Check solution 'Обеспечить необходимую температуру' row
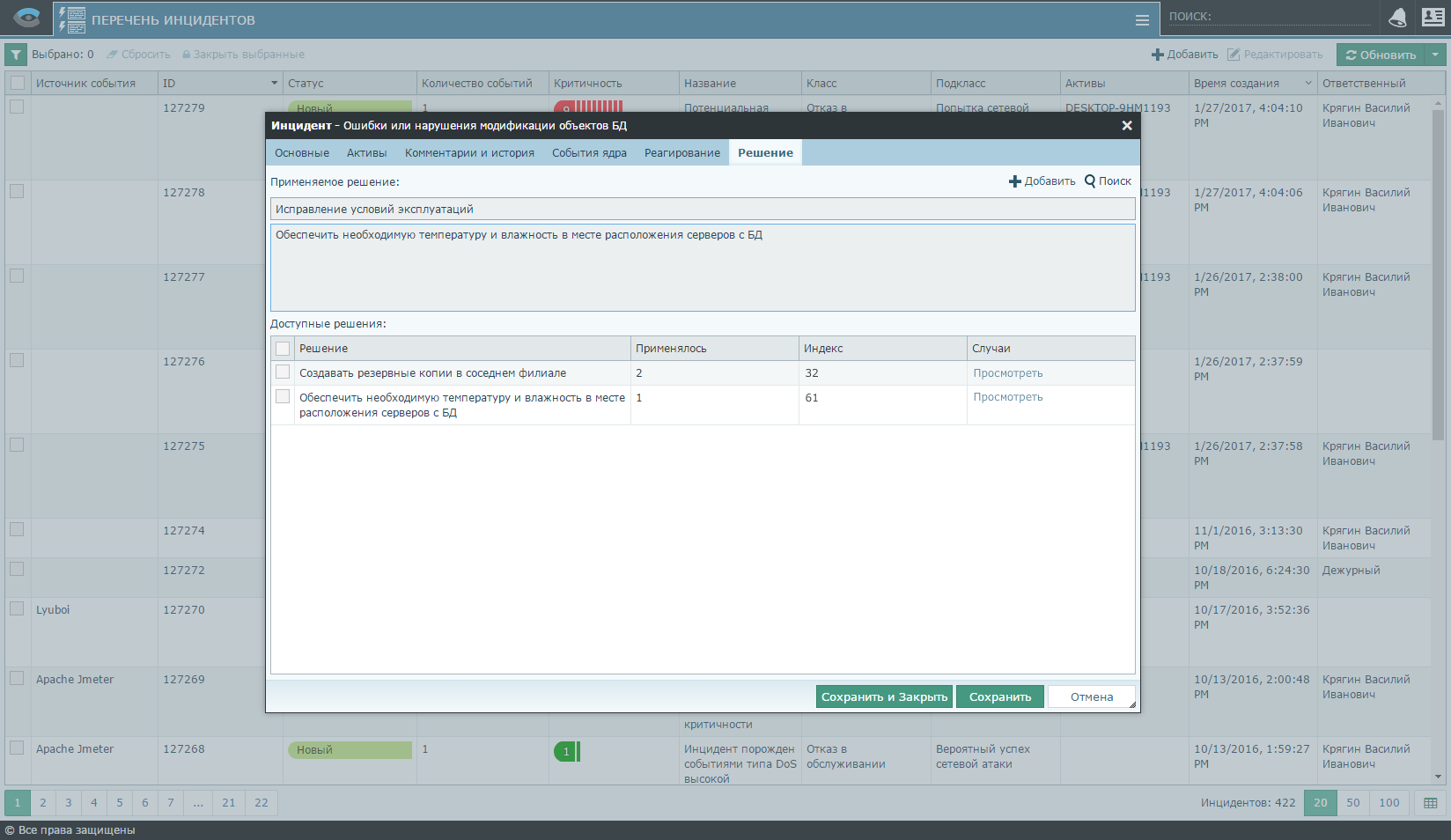1451x840 pixels. [x=283, y=397]
